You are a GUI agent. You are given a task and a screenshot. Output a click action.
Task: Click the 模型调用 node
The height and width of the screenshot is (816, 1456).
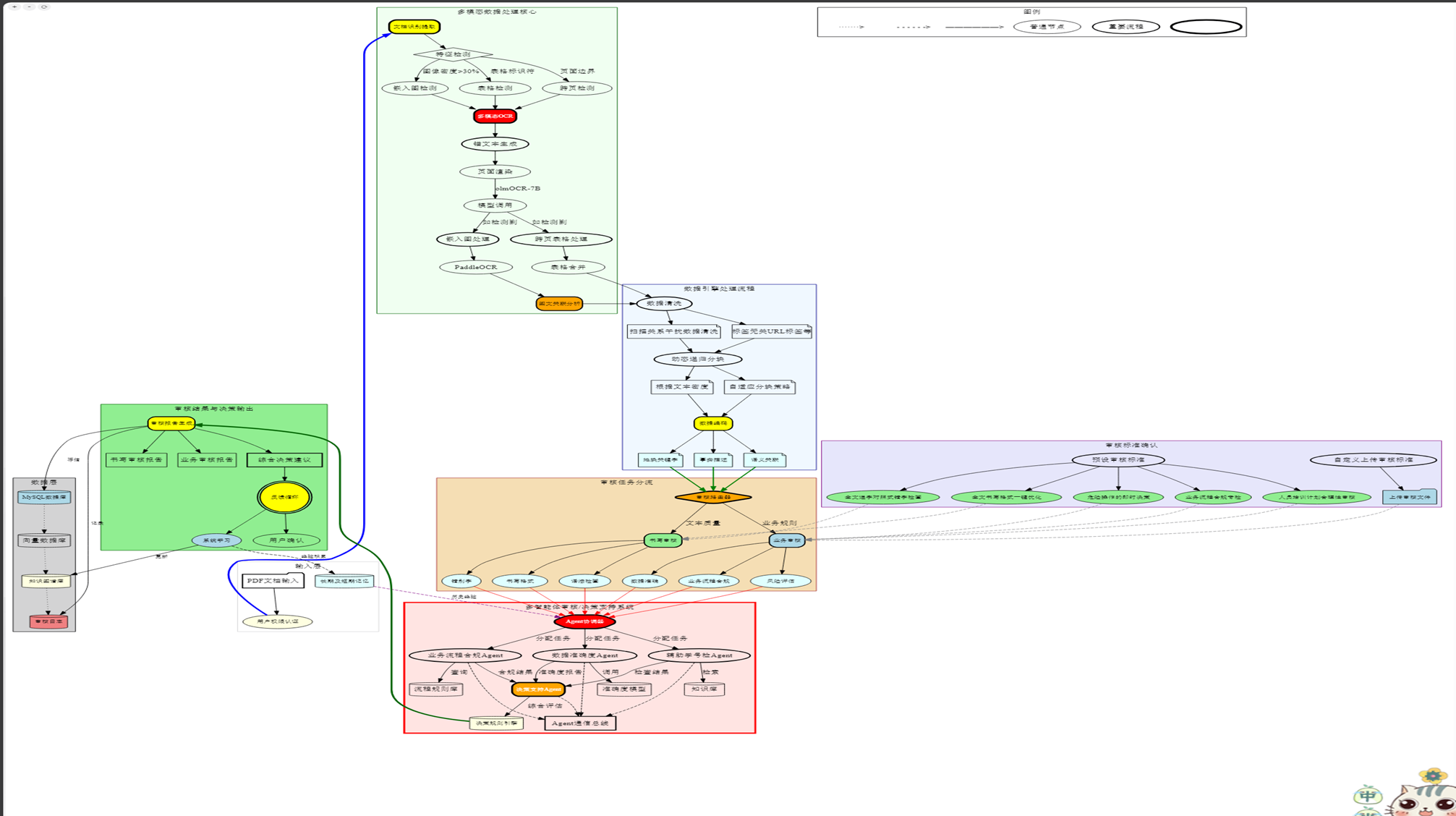[495, 205]
